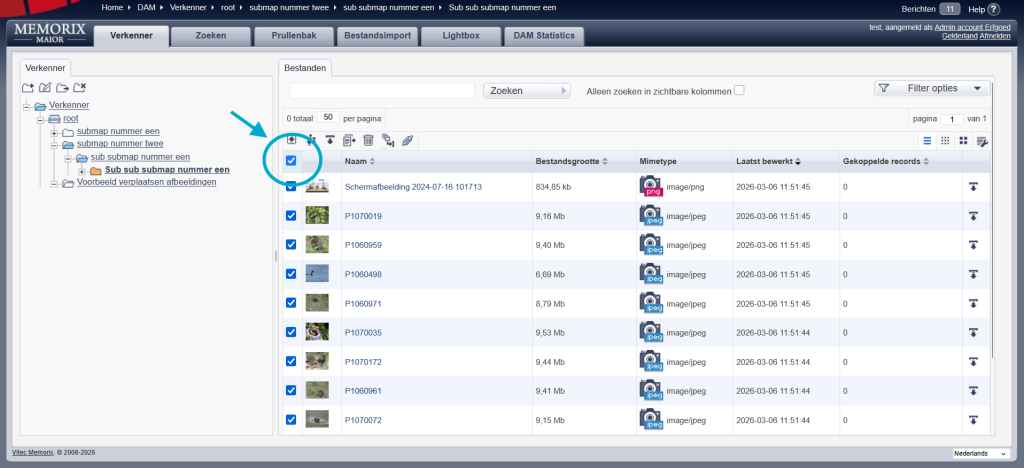Expand the 'submap nummer een' tree node
This screenshot has height=468, width=1024.
[x=53, y=131]
